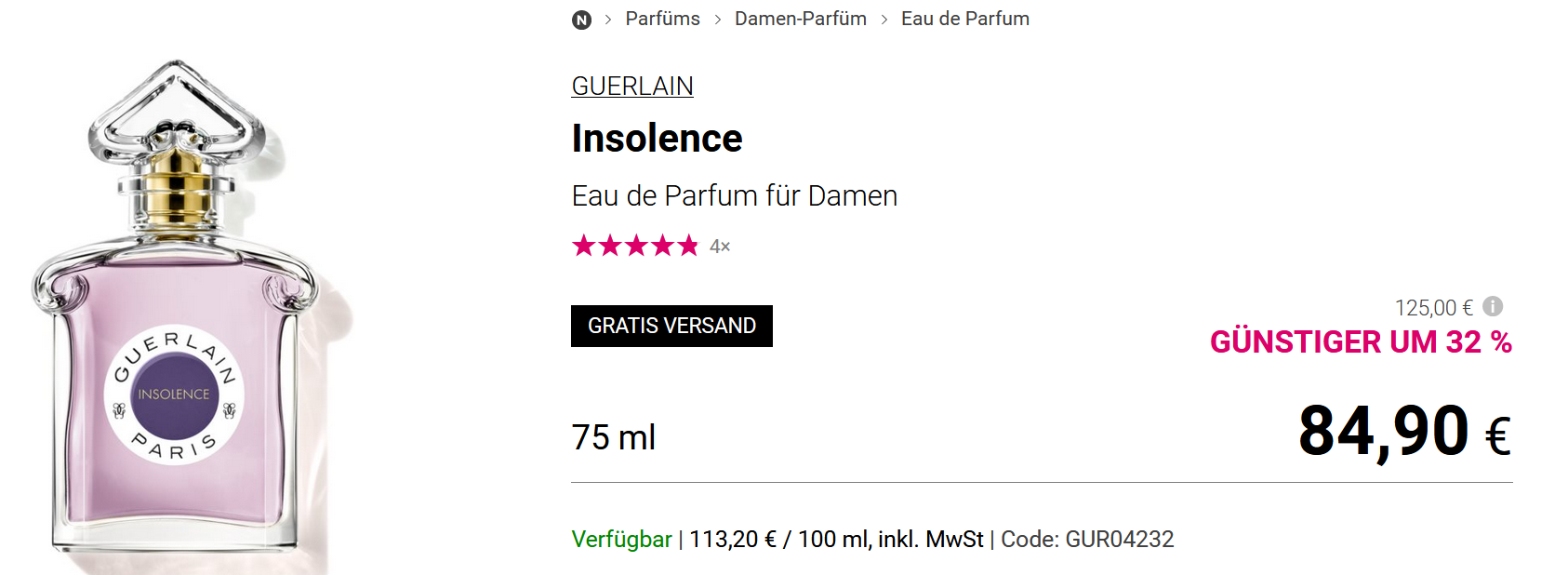Click the Insolence product title
This screenshot has width=1568, height=575.
point(657,139)
